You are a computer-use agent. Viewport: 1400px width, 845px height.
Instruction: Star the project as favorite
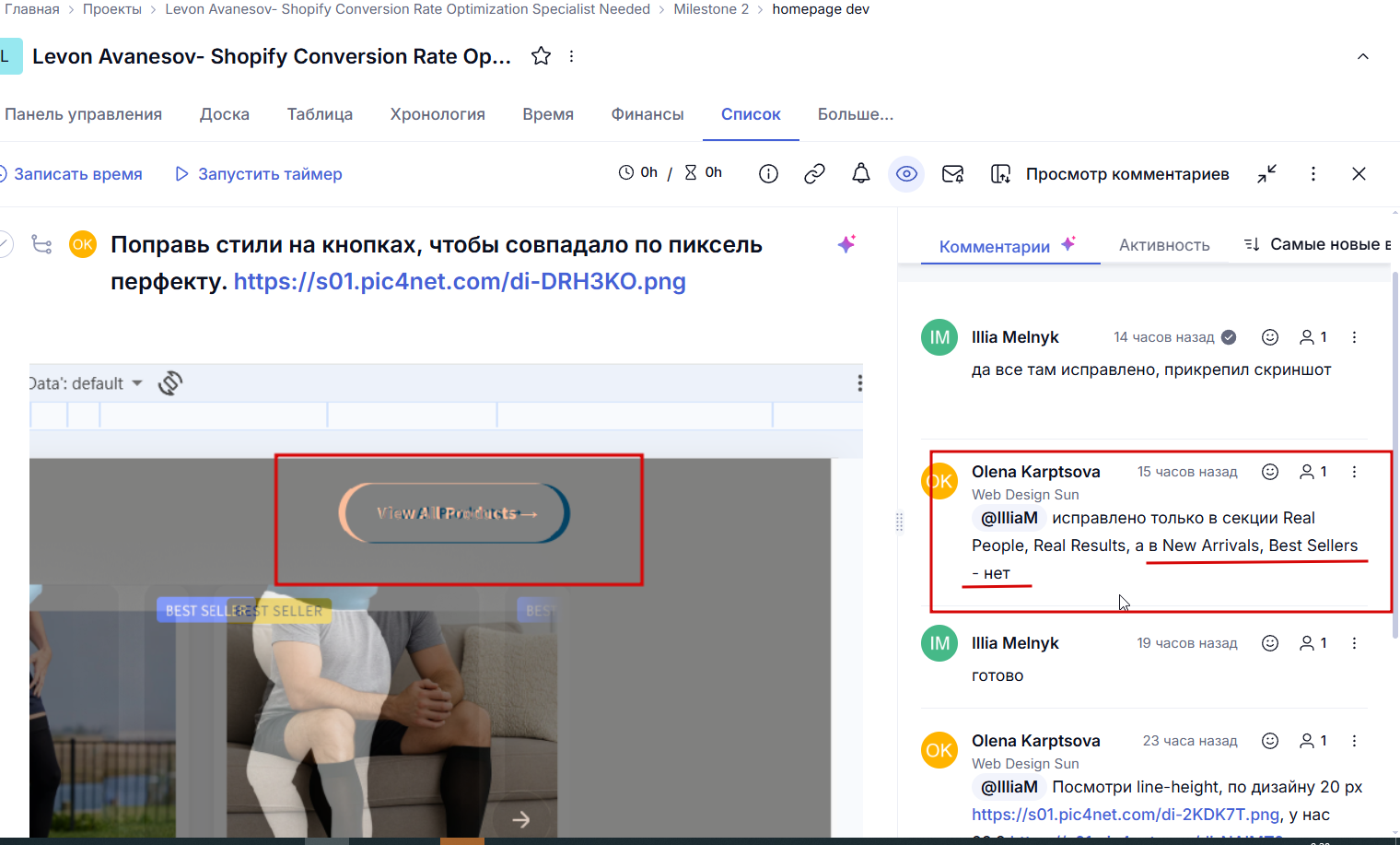click(x=542, y=56)
